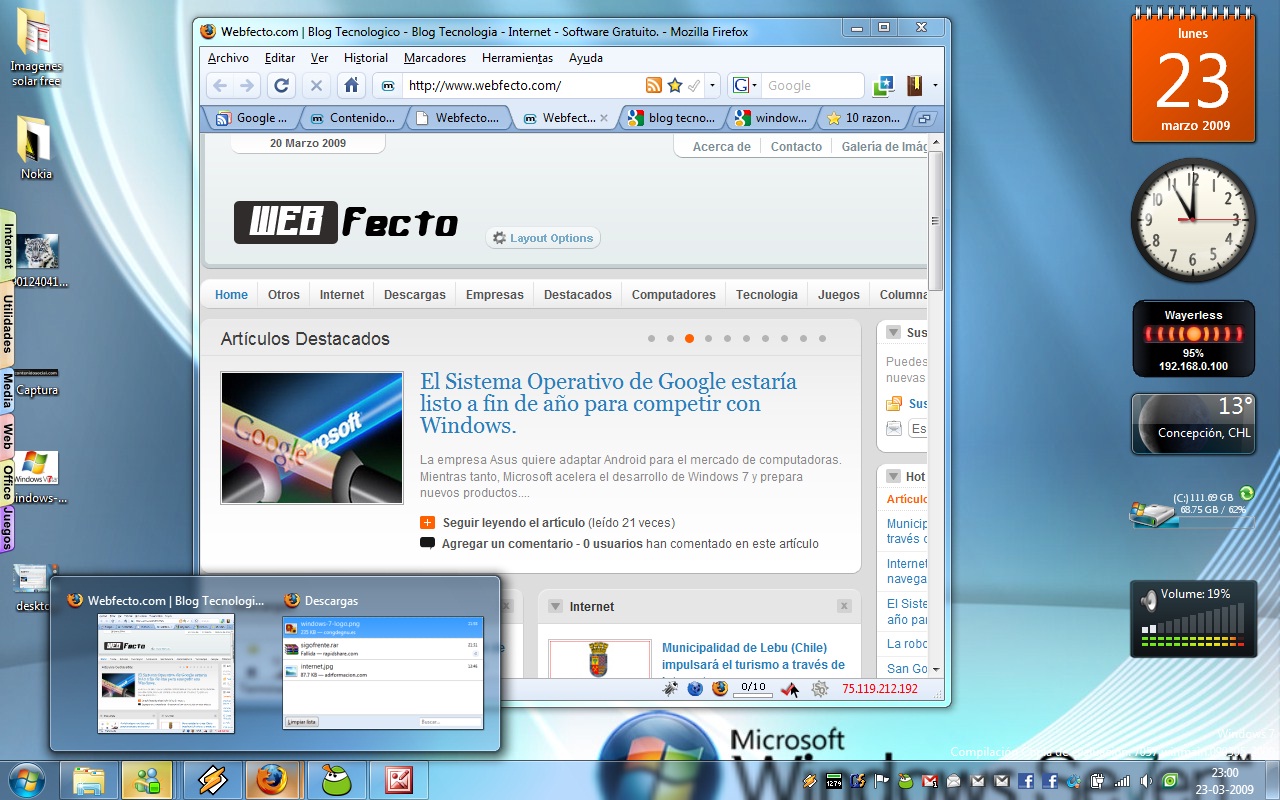Open the Marcadores menu
Screen dimensions: 1280x800
pyautogui.click(x=434, y=58)
